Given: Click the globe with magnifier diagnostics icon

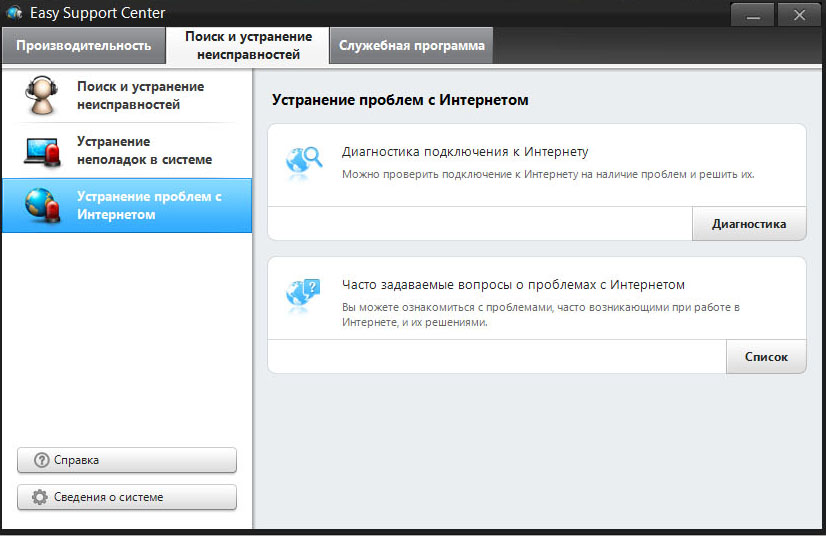Looking at the screenshot, I should point(303,163).
